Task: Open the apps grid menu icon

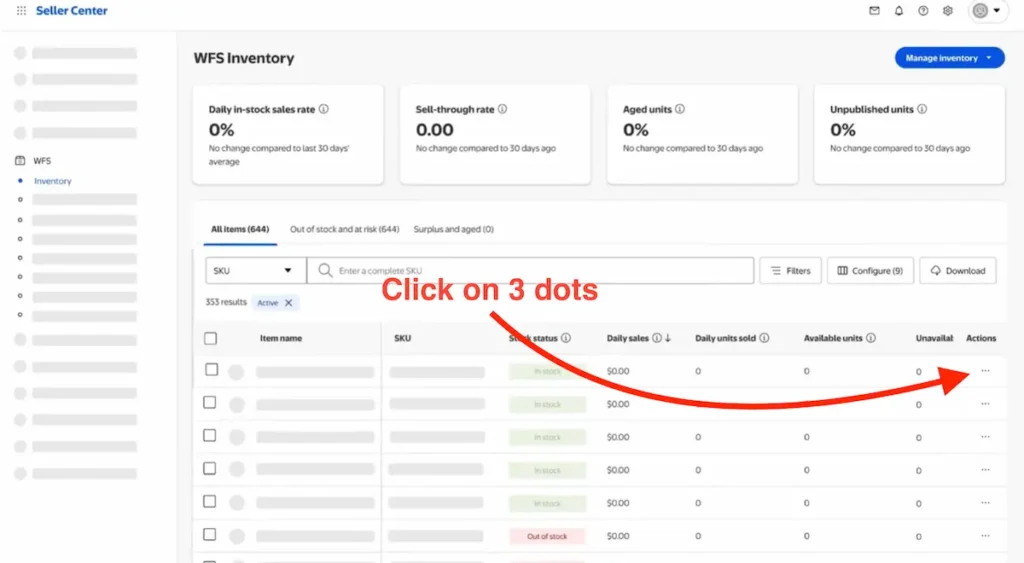Action: (x=22, y=10)
